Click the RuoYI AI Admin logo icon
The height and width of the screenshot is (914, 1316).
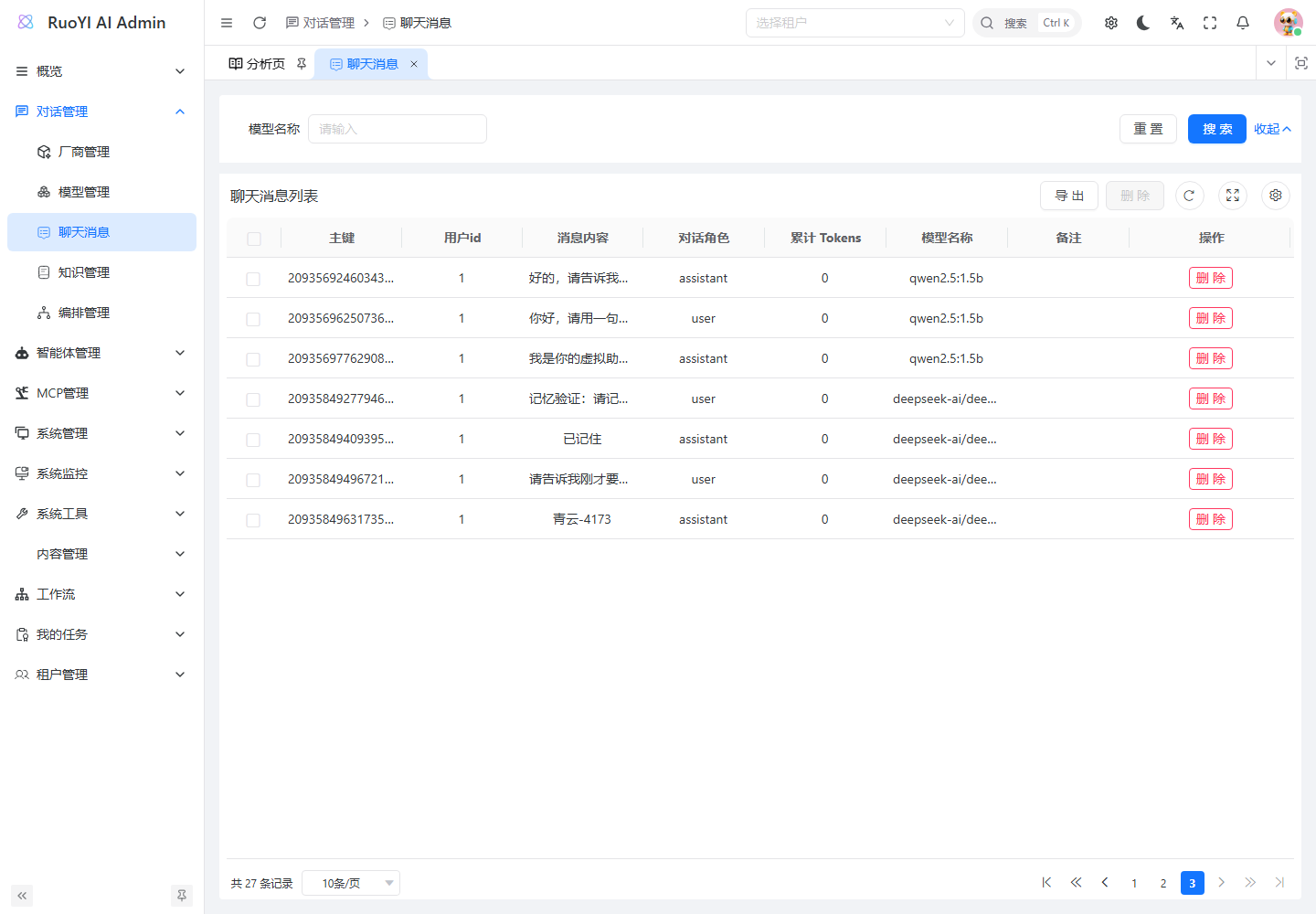point(26,22)
